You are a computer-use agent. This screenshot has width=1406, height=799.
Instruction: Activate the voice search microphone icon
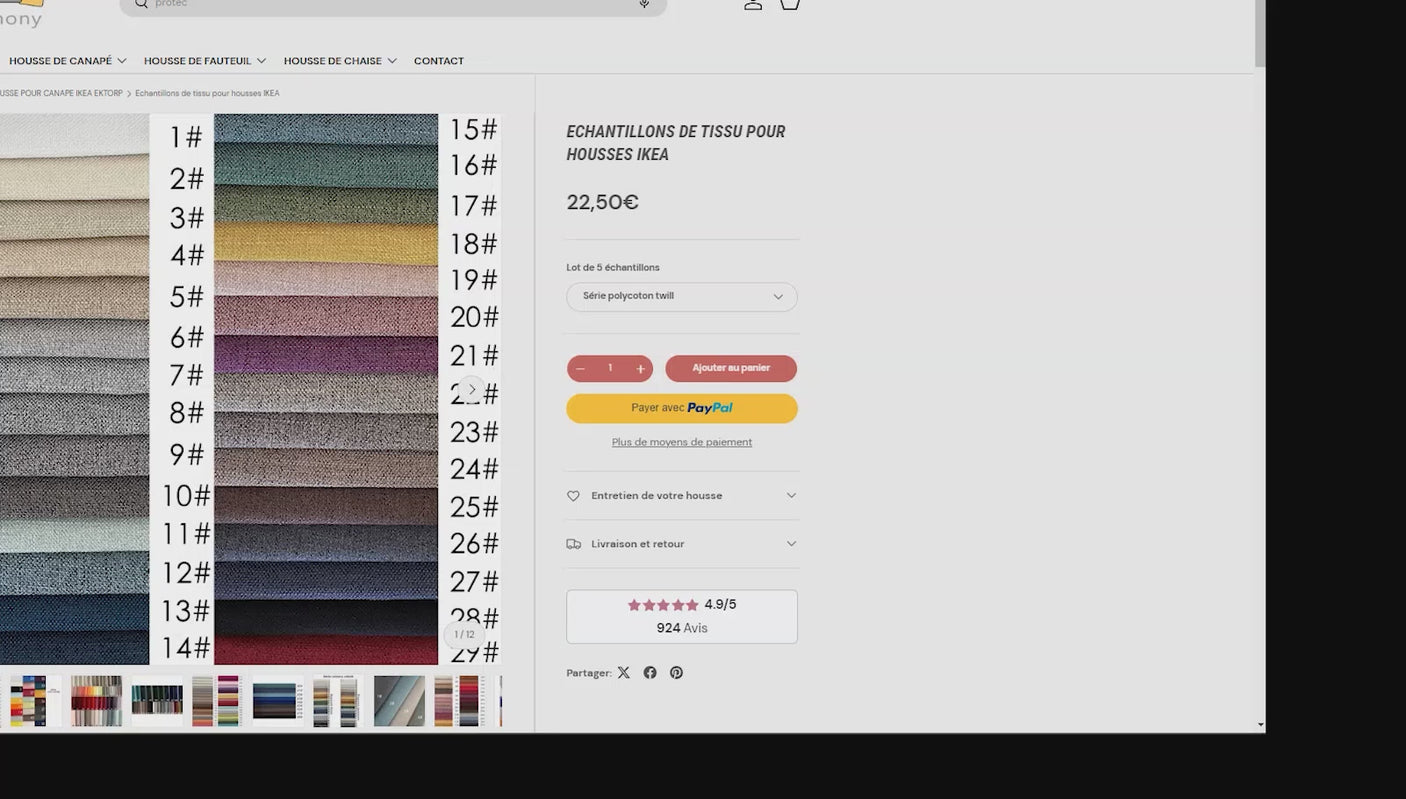pos(644,4)
